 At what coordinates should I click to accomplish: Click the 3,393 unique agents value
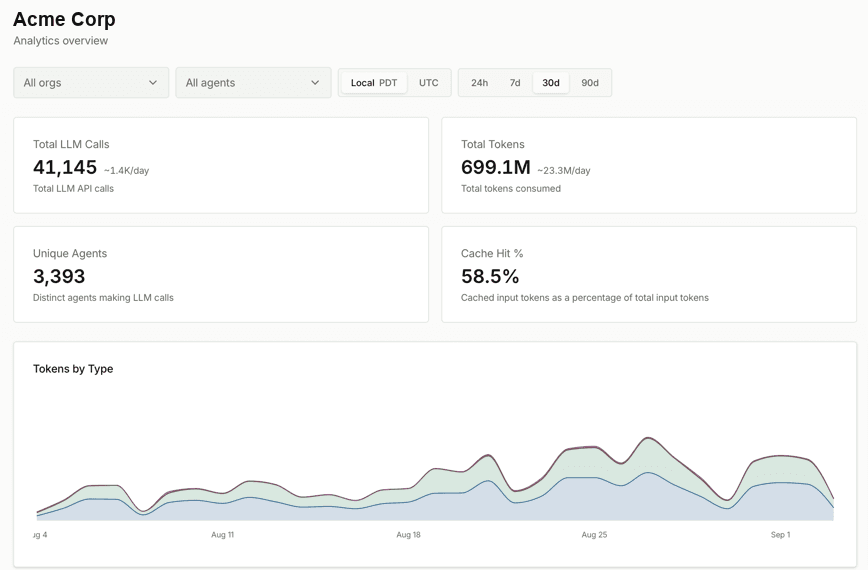click(59, 276)
